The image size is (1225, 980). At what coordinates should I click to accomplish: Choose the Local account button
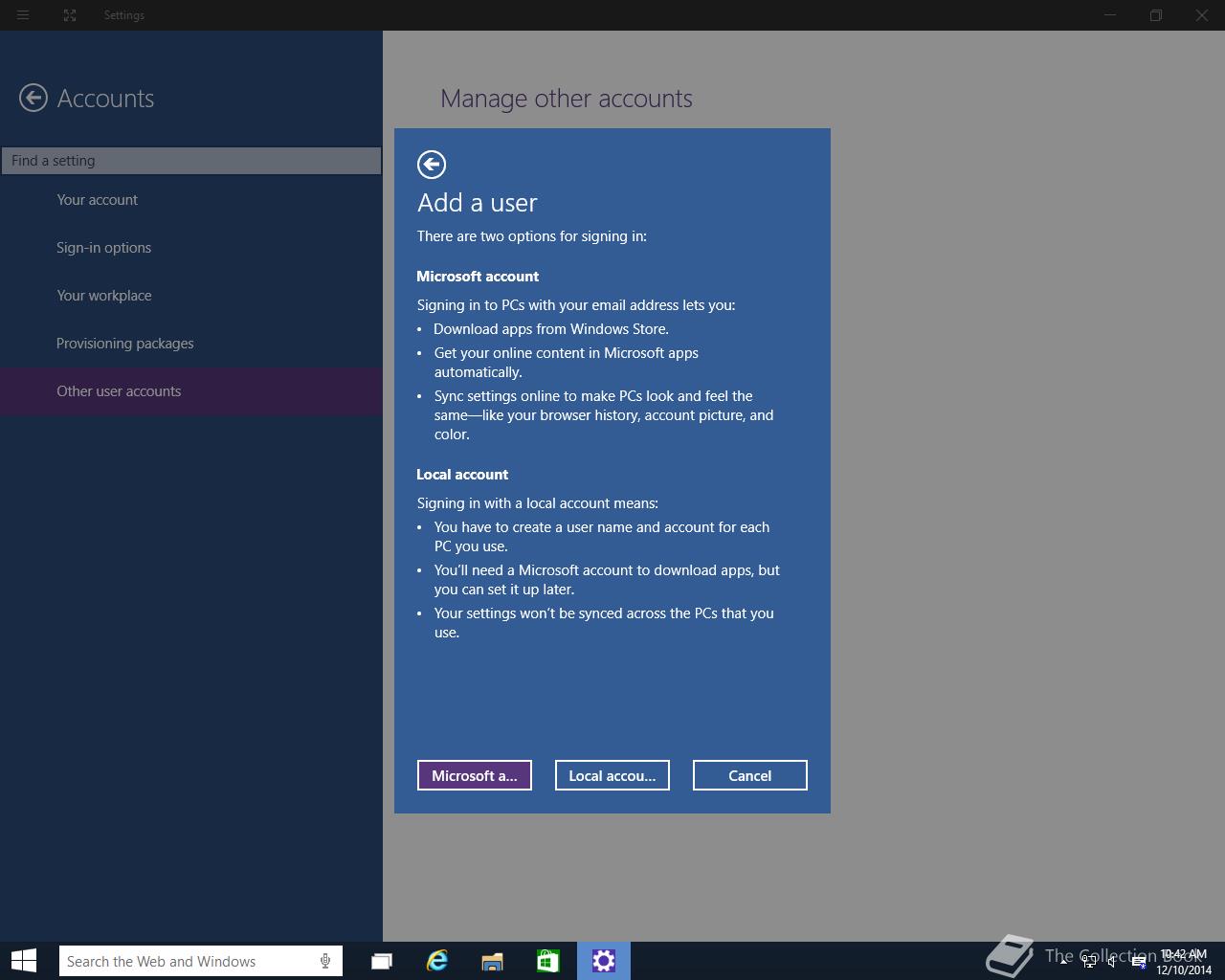tap(612, 775)
